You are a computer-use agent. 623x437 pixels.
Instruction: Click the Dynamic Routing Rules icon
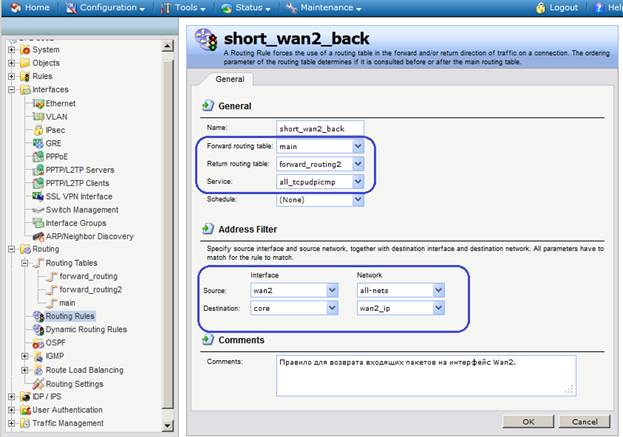click(x=38, y=329)
